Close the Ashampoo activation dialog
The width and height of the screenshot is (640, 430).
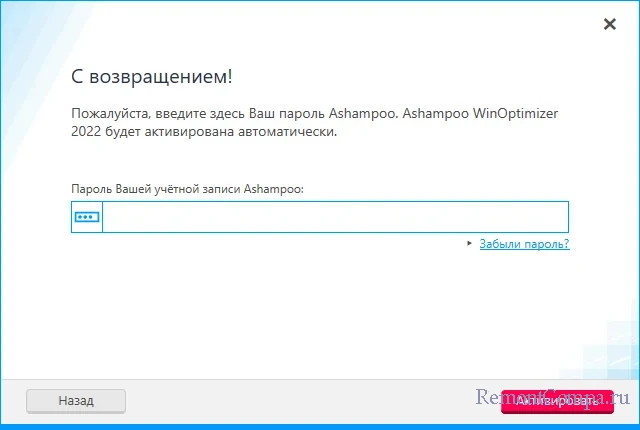(x=609, y=25)
